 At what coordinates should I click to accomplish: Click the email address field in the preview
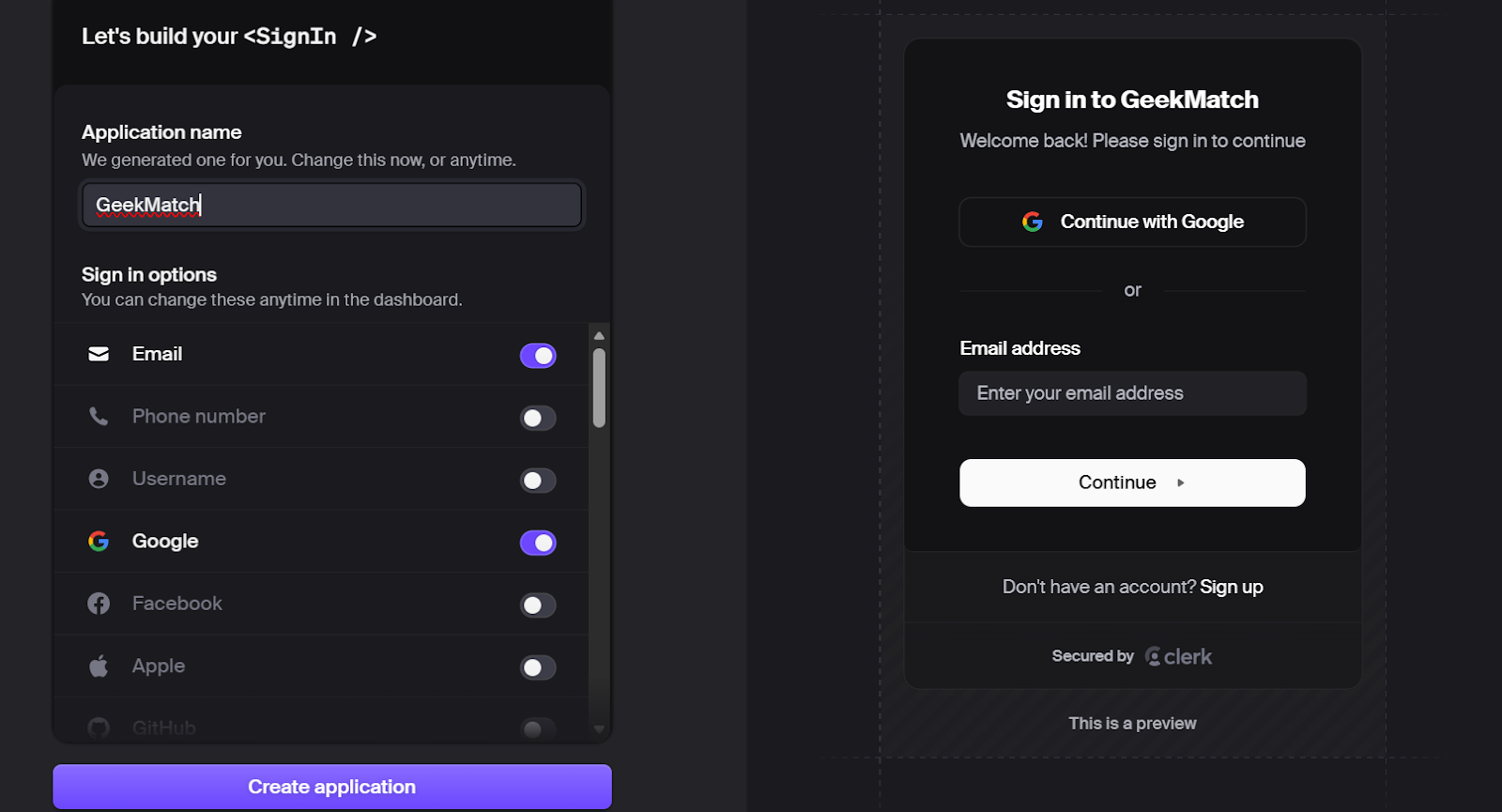point(1131,392)
